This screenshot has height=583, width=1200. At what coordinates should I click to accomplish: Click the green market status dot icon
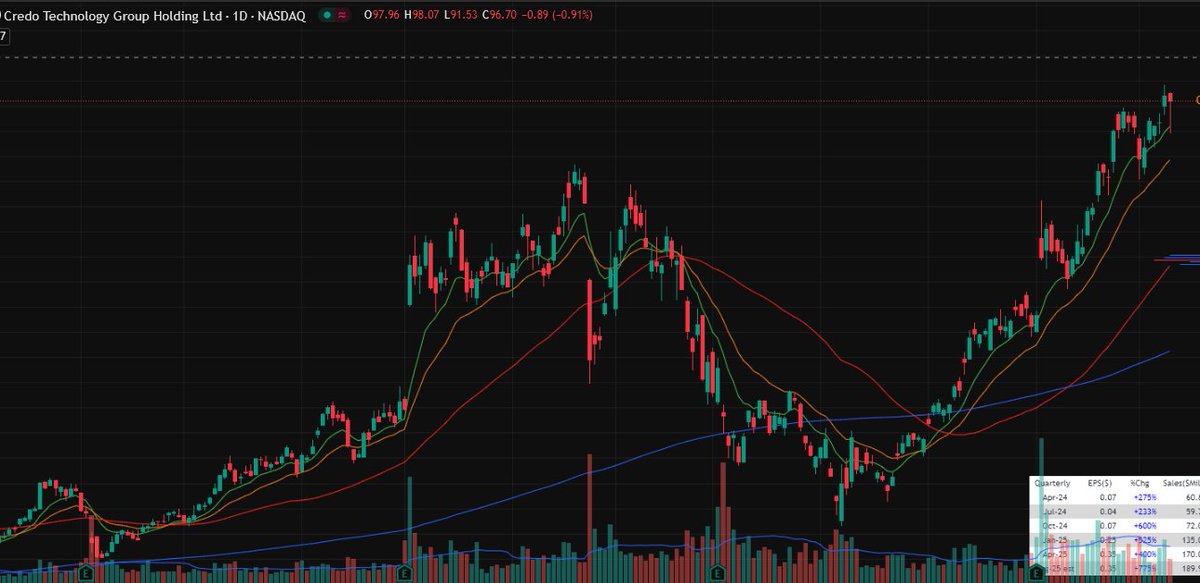pyautogui.click(x=325, y=15)
